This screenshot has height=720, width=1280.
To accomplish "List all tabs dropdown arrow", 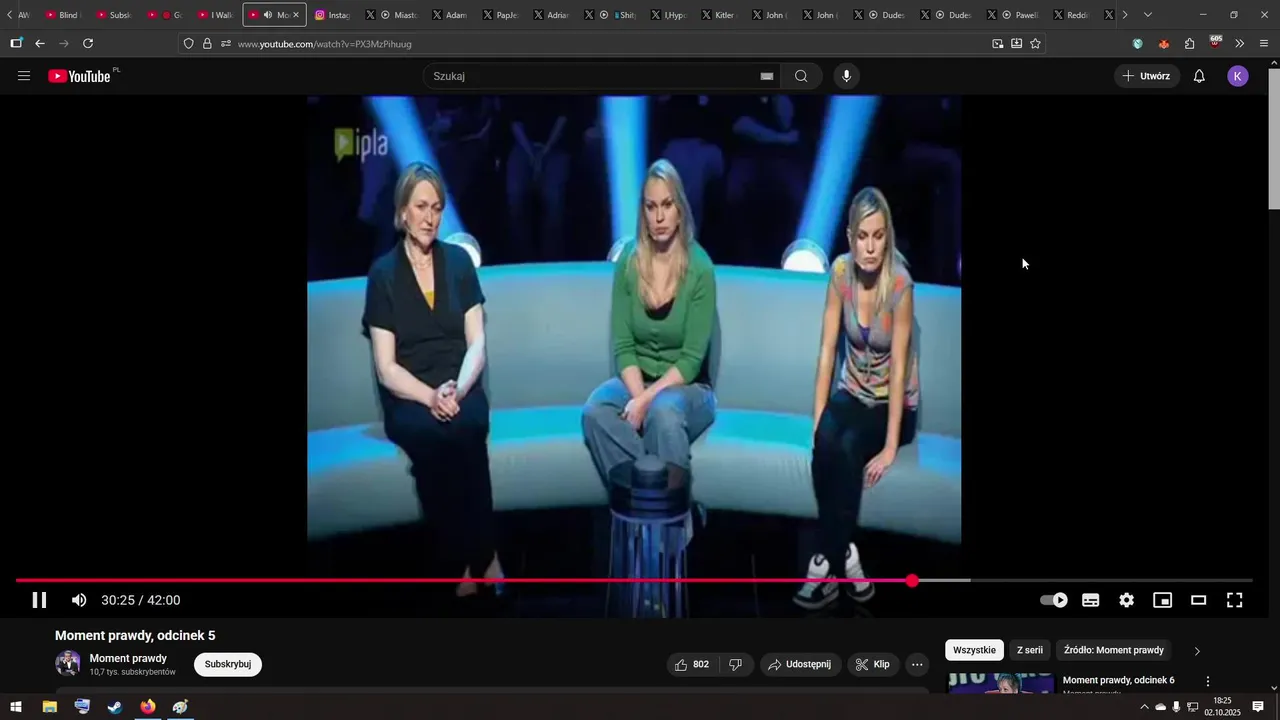I will click(x=1147, y=15).
